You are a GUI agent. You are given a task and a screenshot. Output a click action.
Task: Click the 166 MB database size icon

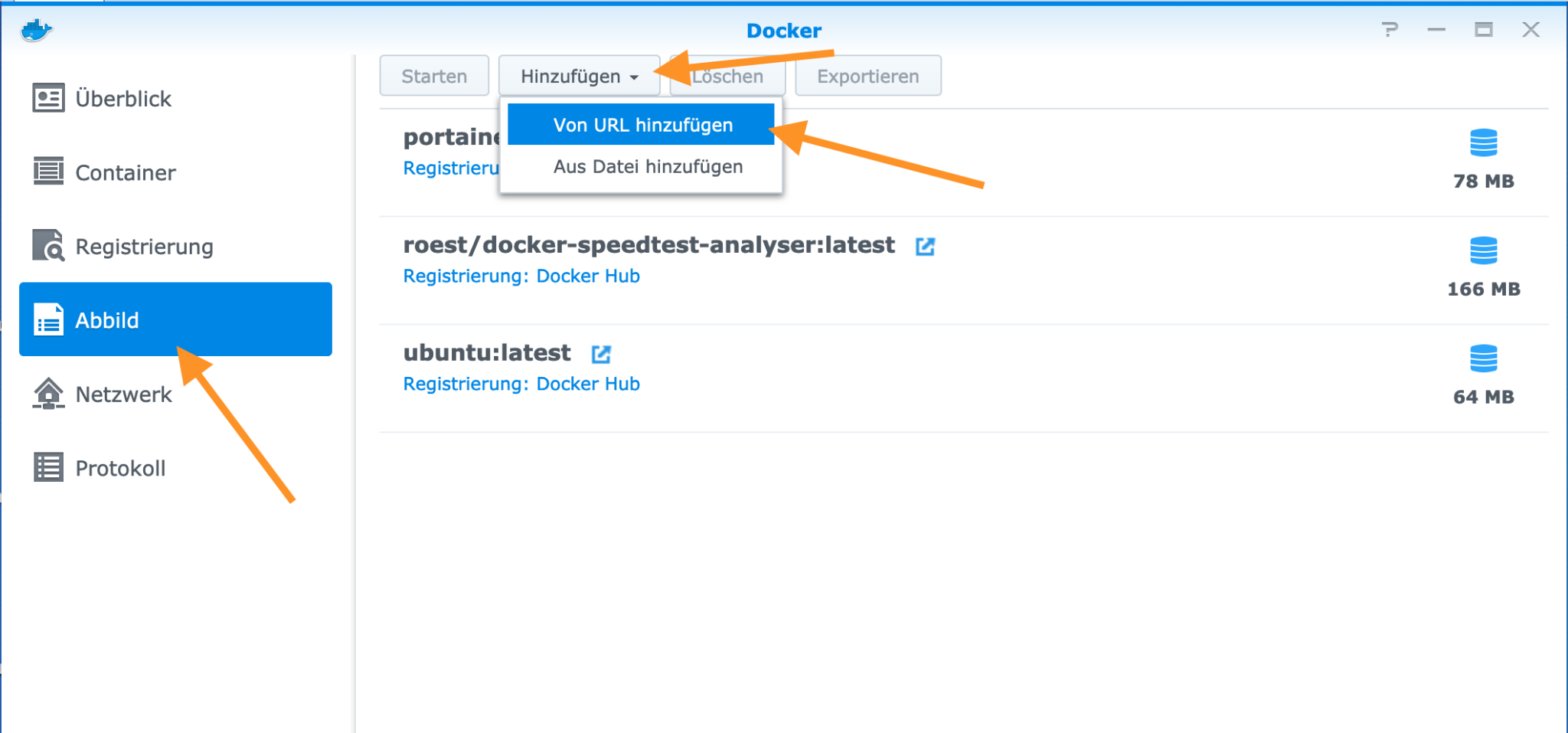coord(1483,250)
